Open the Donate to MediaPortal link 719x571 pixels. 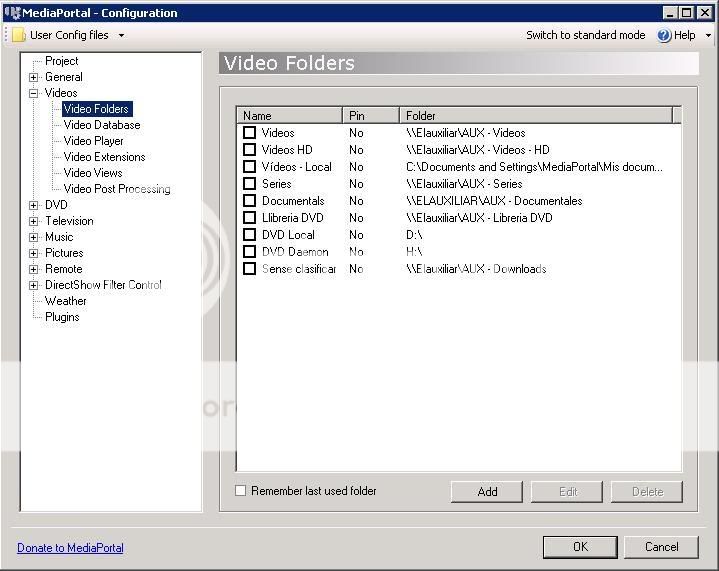tap(70, 548)
